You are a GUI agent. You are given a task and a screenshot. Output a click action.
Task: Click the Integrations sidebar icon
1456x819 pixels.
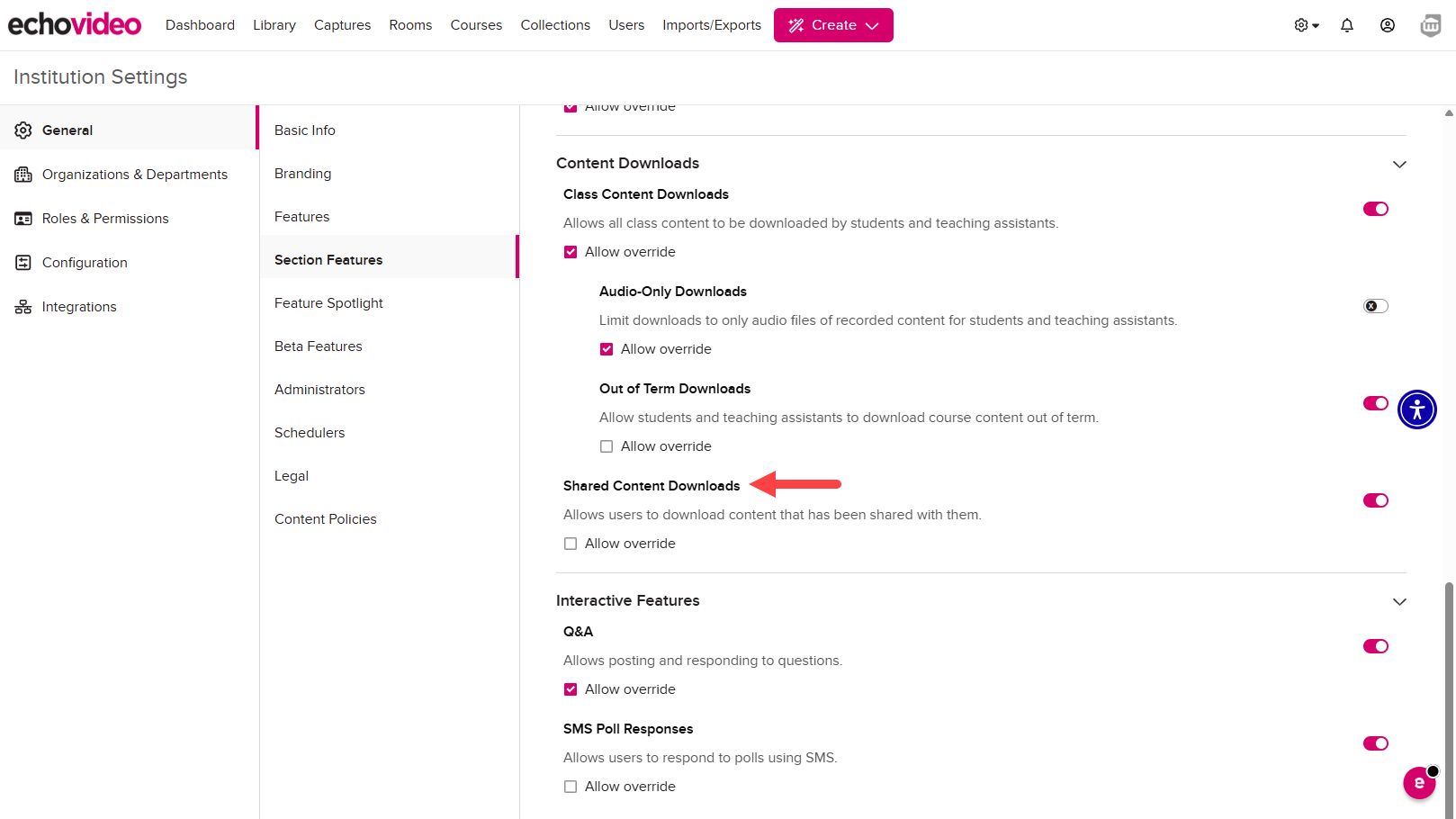(23, 307)
